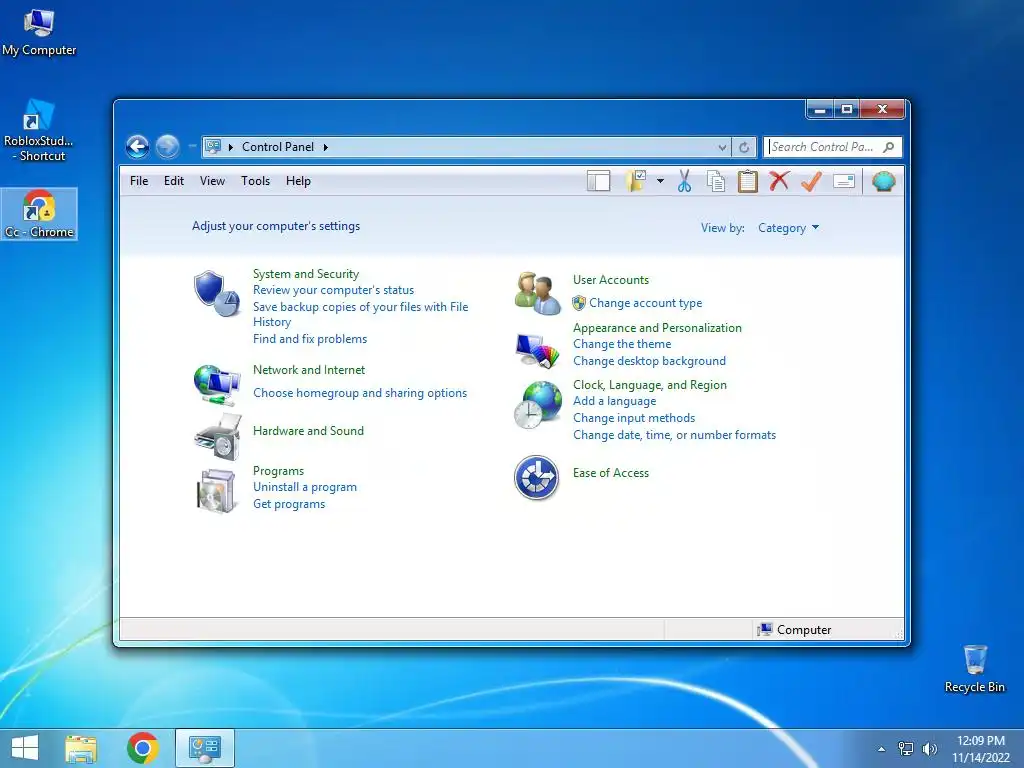Click Get programs link
Screen dimensions: 1024x768
click(289, 504)
